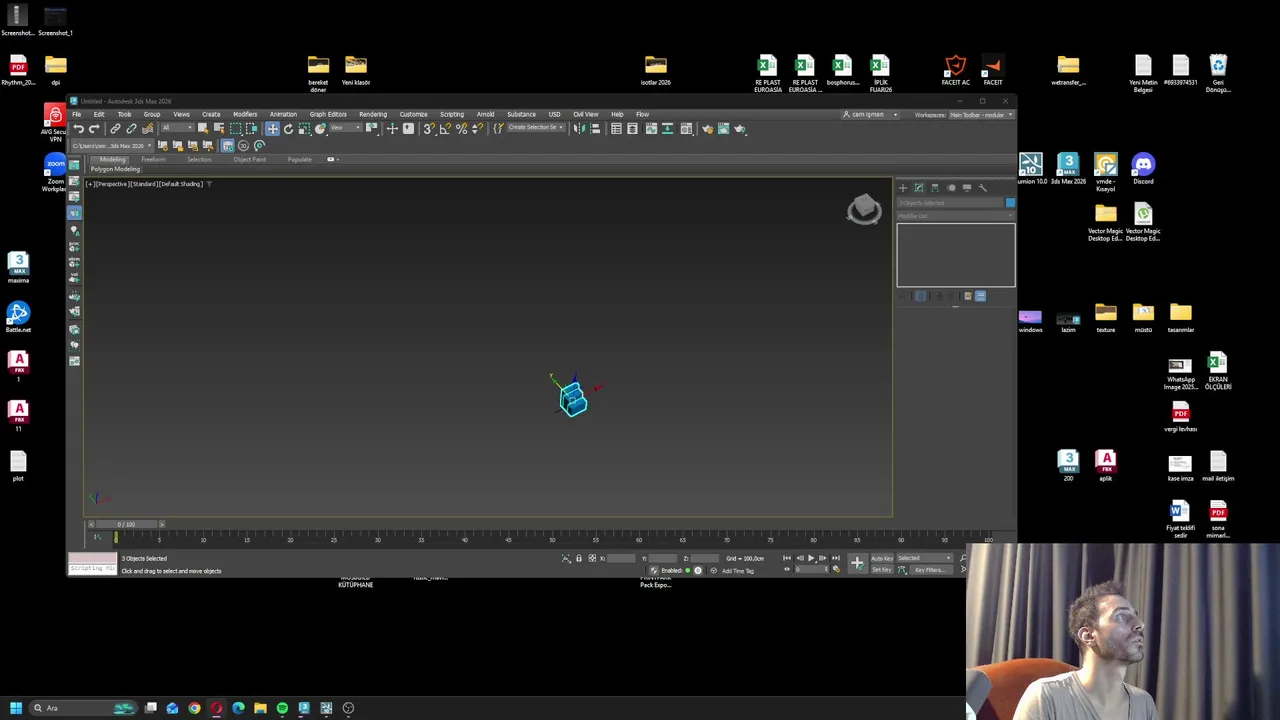Click the Set Key button
Image resolution: width=1280 pixels, height=720 pixels.
[x=882, y=570]
